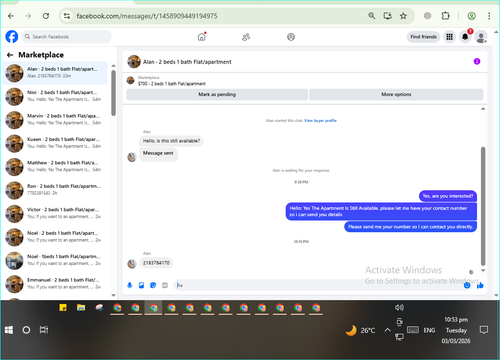This screenshot has width=500, height=360.
Task: Open the Victor conversation
Action: (55, 213)
